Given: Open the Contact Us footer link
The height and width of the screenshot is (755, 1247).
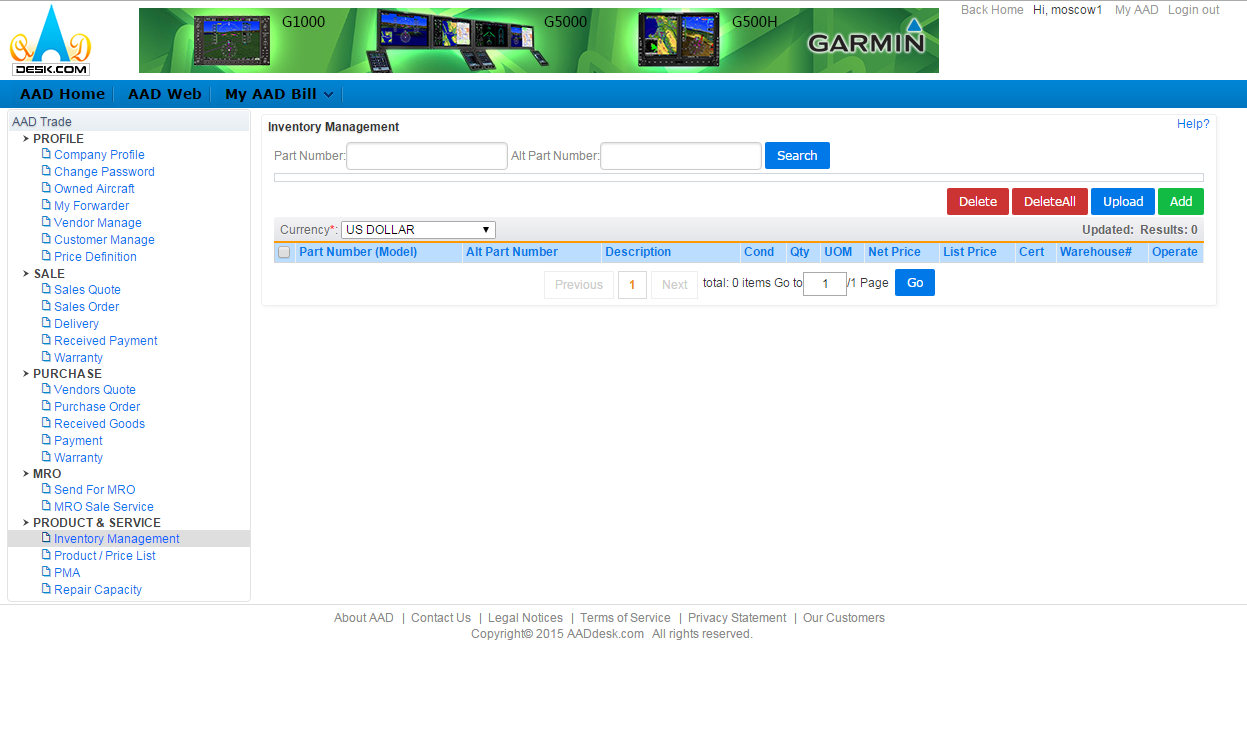Looking at the screenshot, I should coord(441,618).
